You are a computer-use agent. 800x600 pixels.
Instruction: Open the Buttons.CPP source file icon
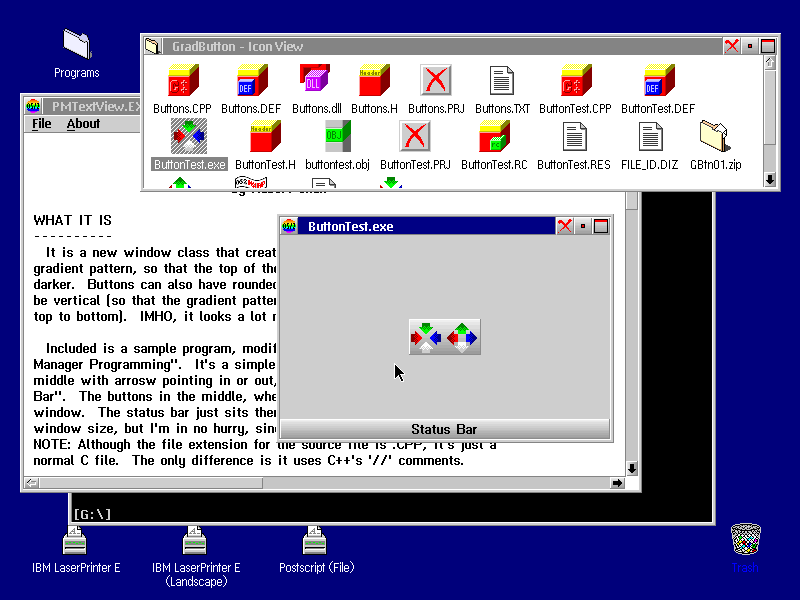(x=182, y=81)
